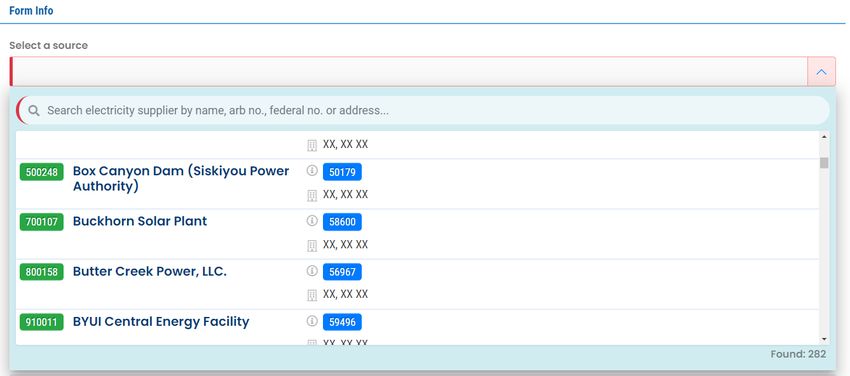The width and height of the screenshot is (850, 376).
Task: Click blue federal number badge 50179
Action: click(342, 172)
